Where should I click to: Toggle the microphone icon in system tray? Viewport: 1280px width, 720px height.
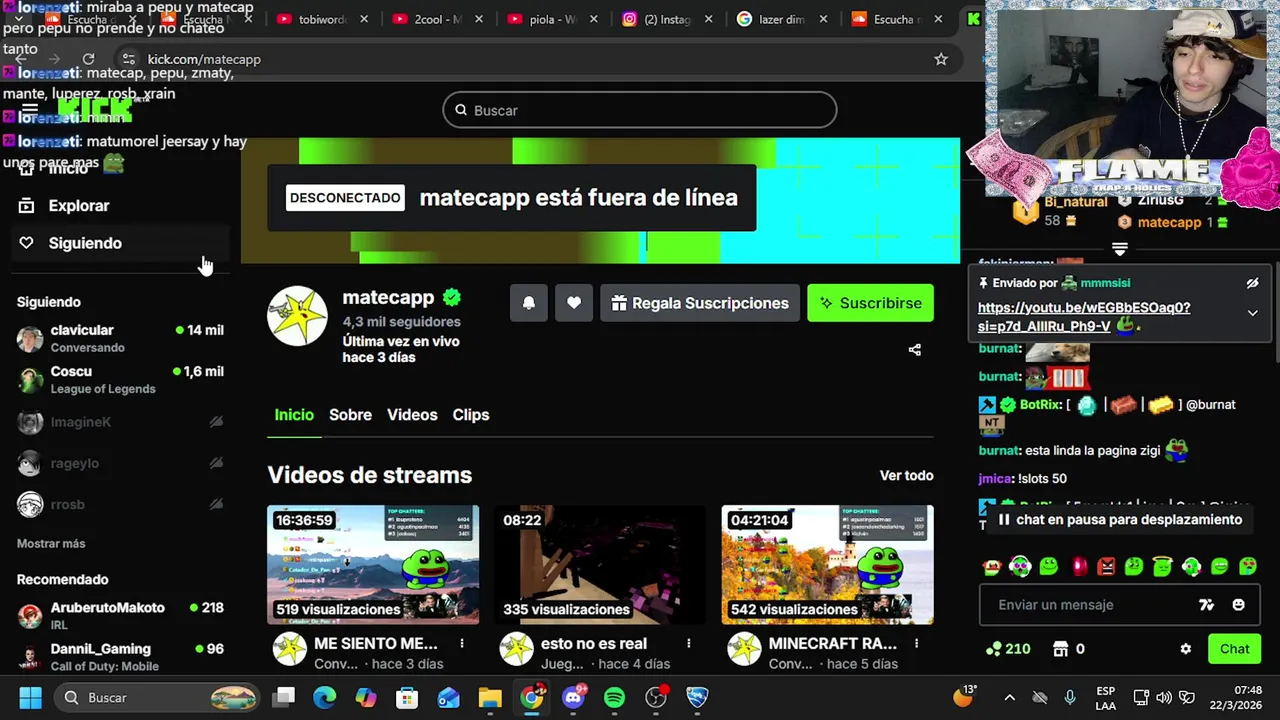[x=1070, y=697]
